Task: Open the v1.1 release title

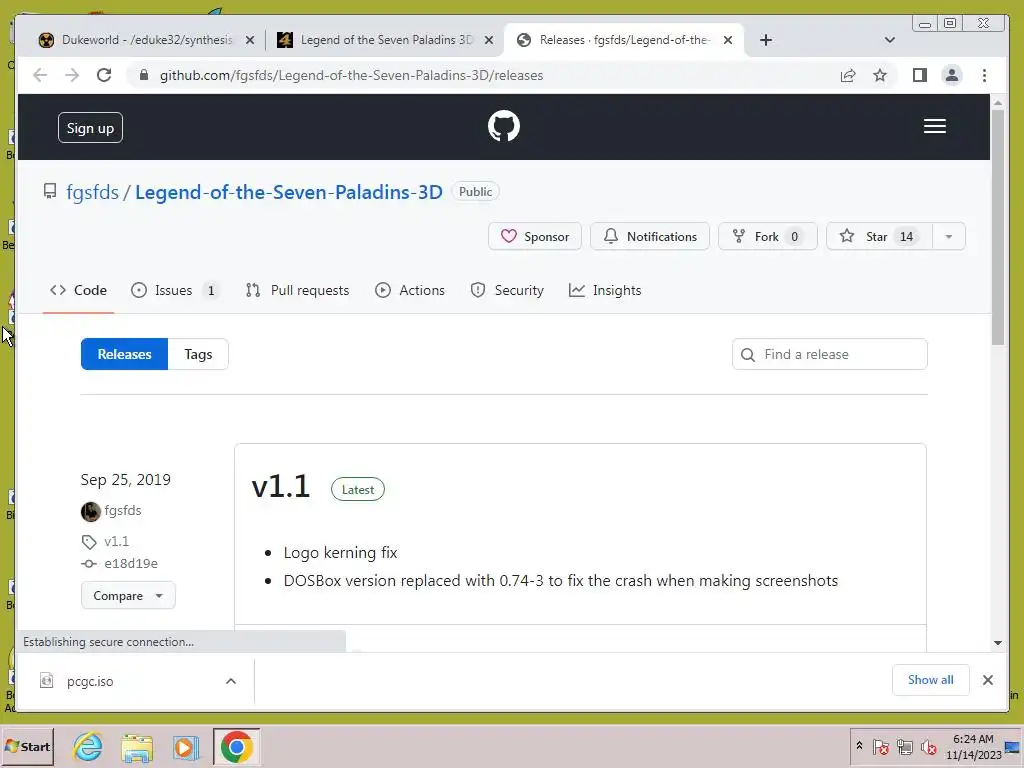Action: pos(281,487)
